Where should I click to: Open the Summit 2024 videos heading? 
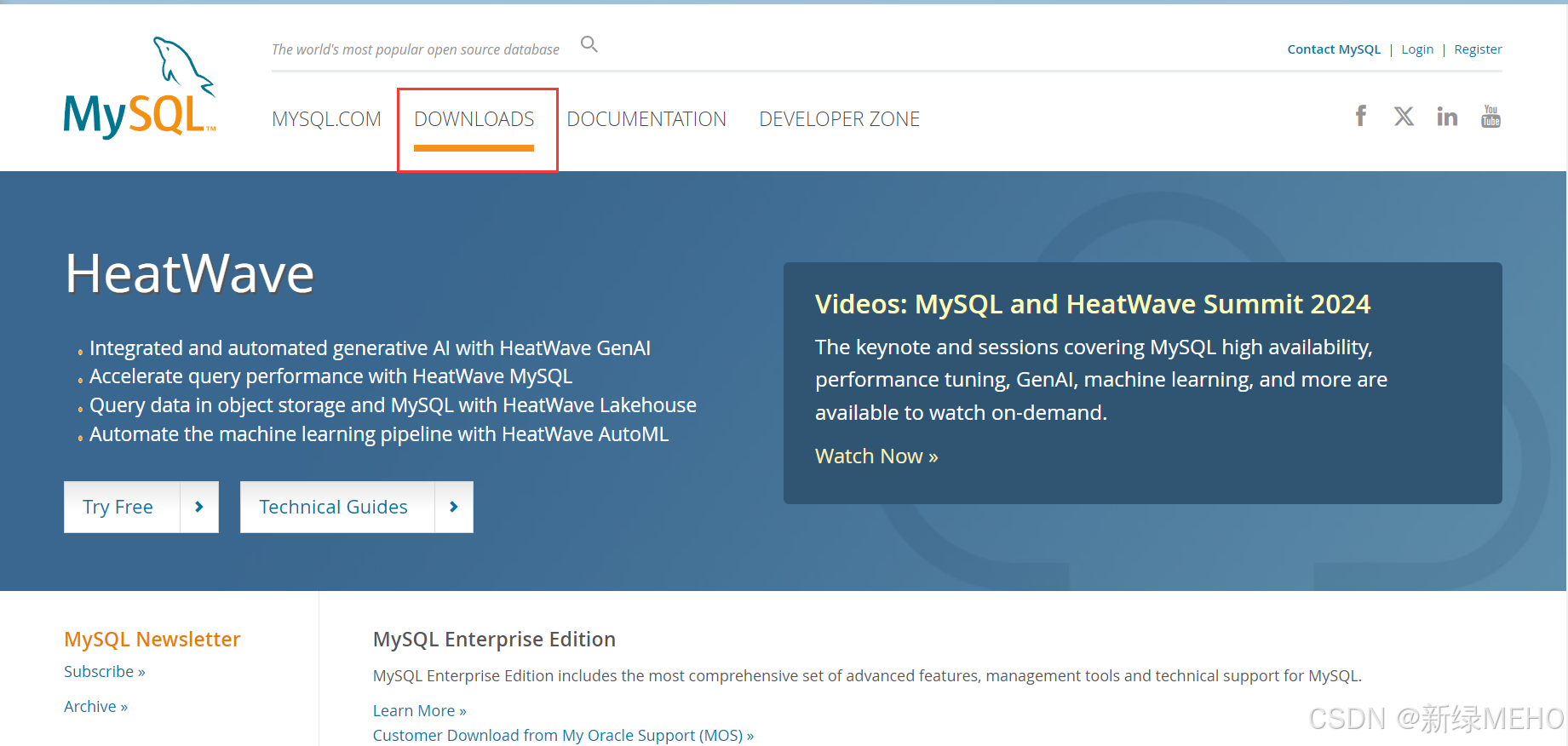[x=1093, y=304]
